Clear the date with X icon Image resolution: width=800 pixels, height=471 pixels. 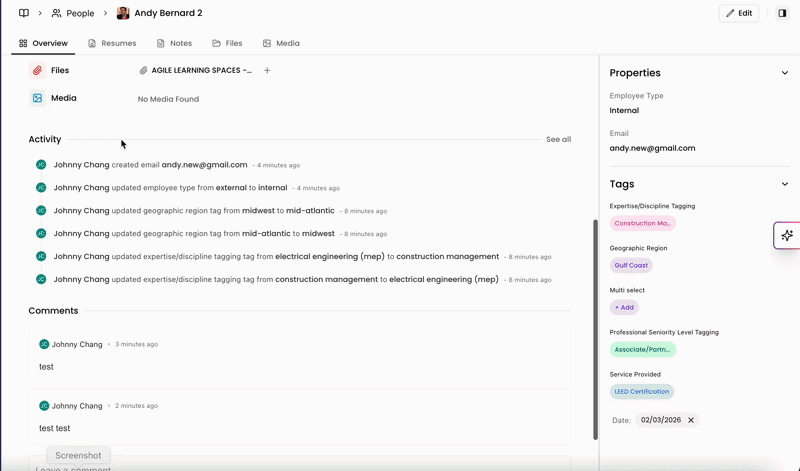[x=691, y=420]
